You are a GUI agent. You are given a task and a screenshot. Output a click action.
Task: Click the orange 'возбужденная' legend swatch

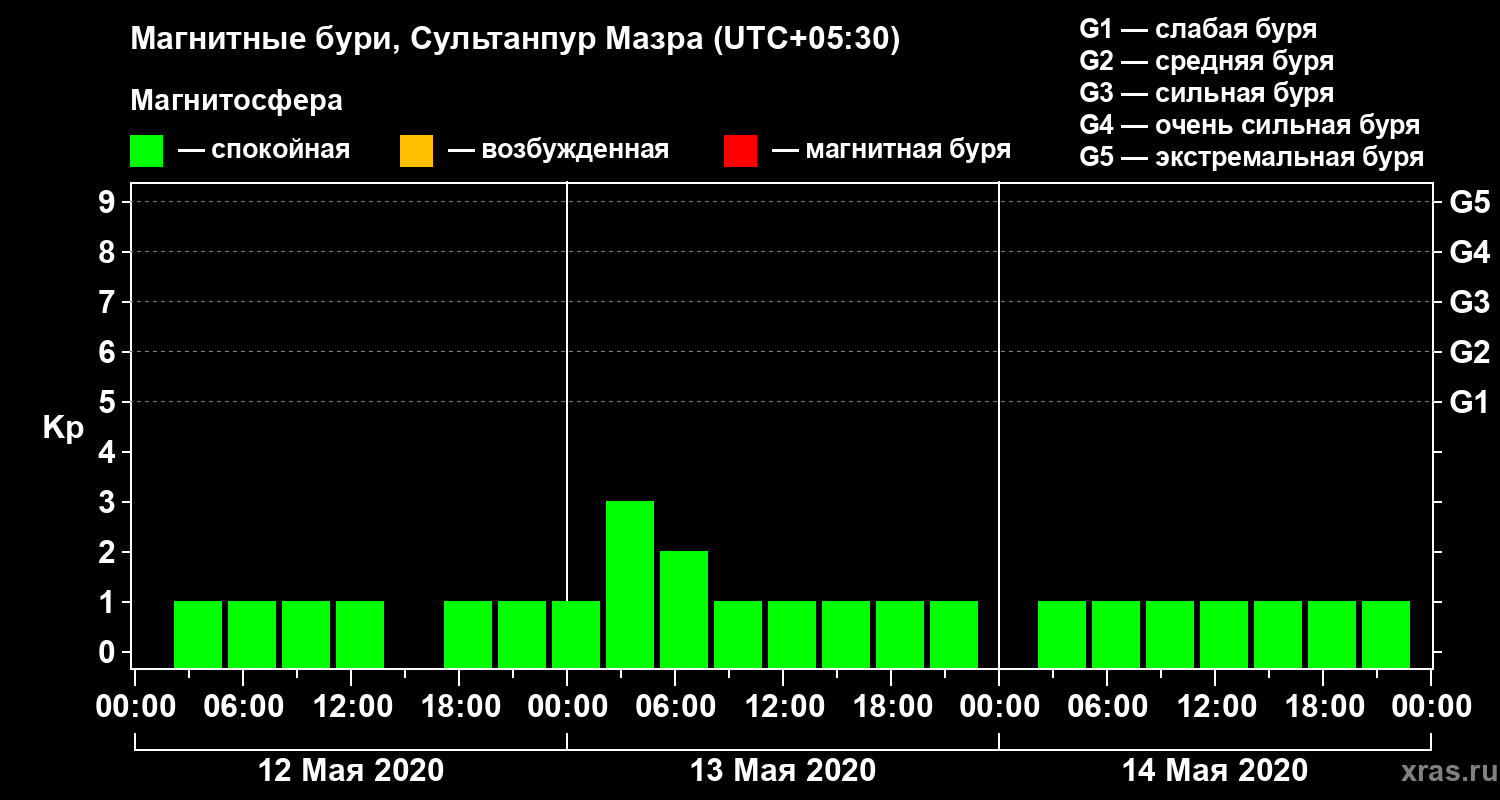416,151
